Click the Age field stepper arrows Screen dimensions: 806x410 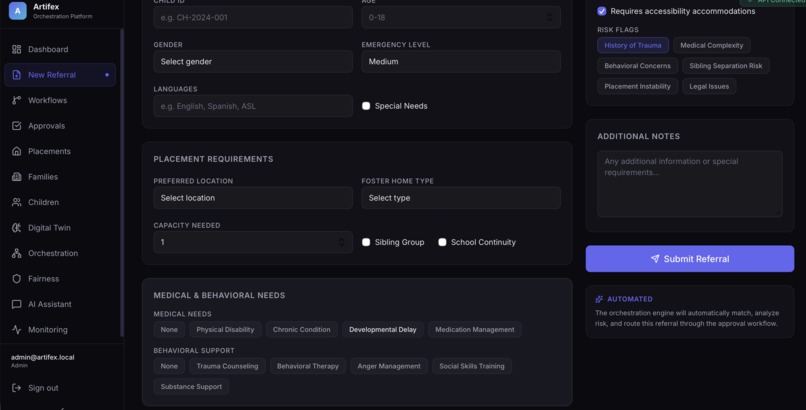(549, 17)
